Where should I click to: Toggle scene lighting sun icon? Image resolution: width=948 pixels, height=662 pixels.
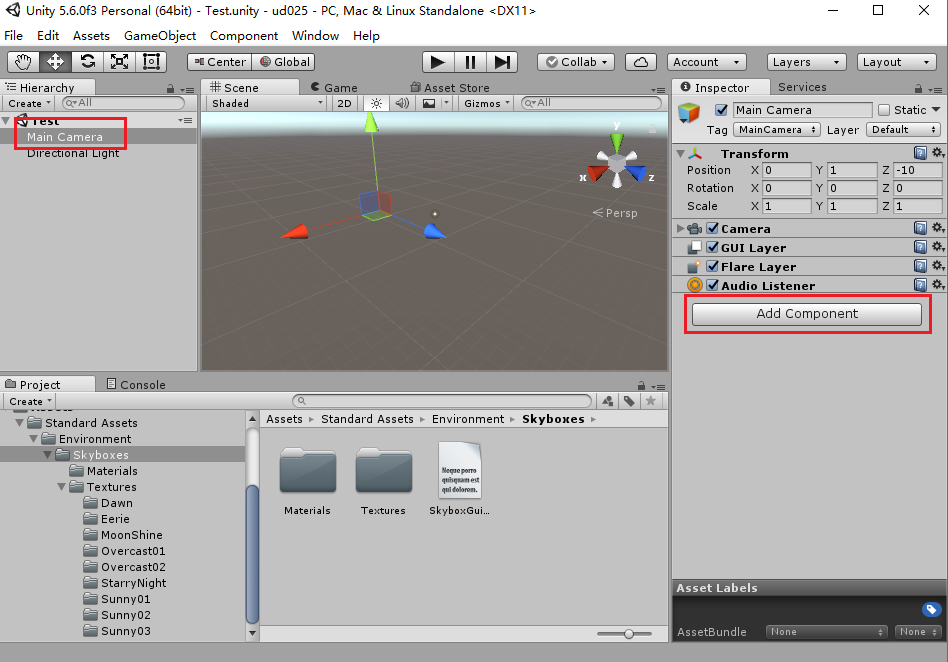(376, 103)
